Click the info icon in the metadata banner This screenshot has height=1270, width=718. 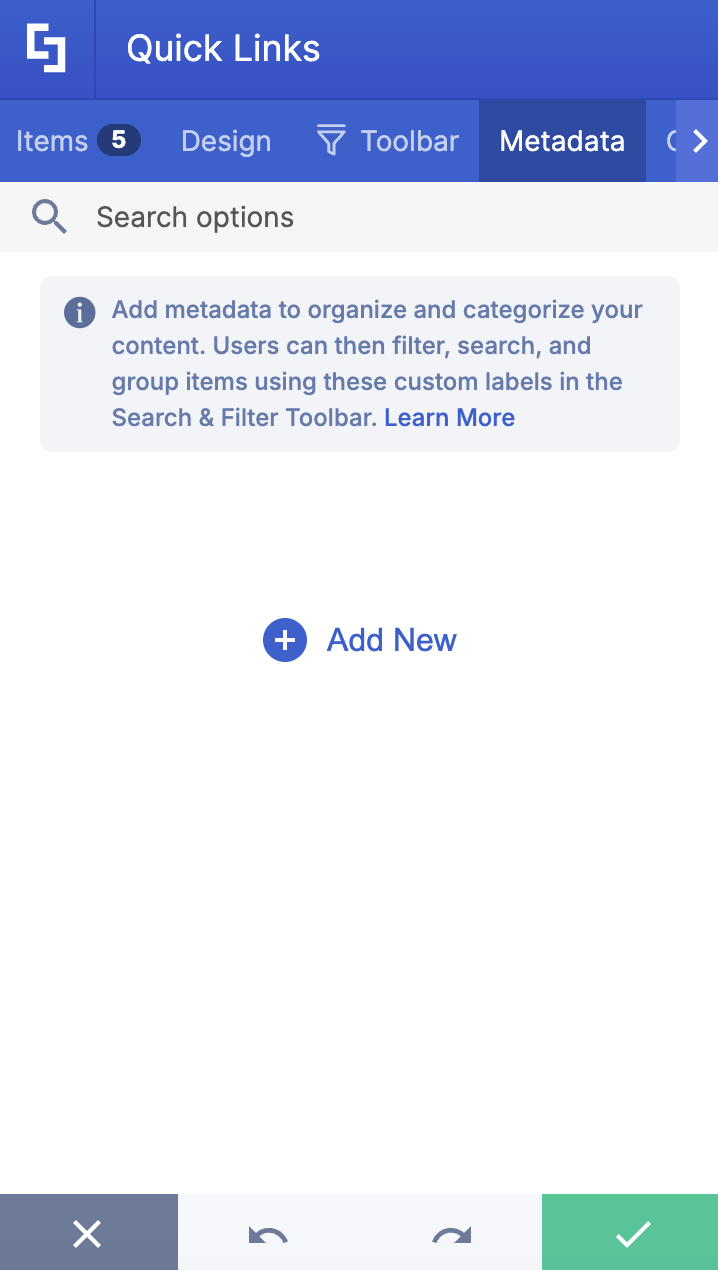click(79, 312)
